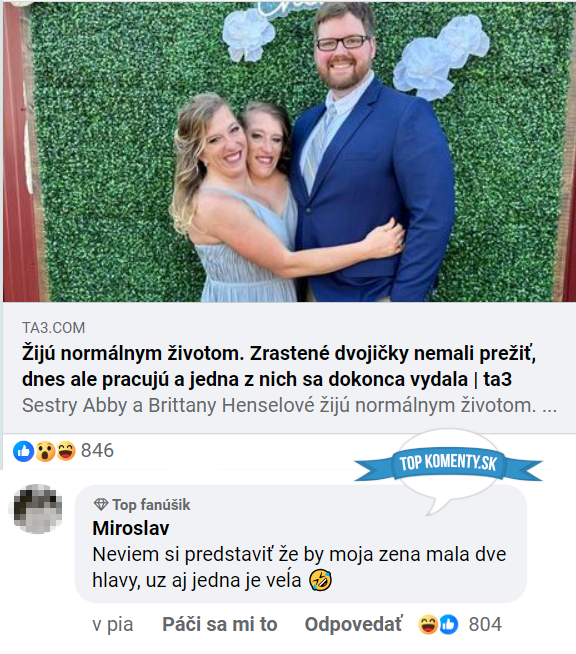Open the comment timestamp v pia
This screenshot has width=576, height=654.
[113, 625]
